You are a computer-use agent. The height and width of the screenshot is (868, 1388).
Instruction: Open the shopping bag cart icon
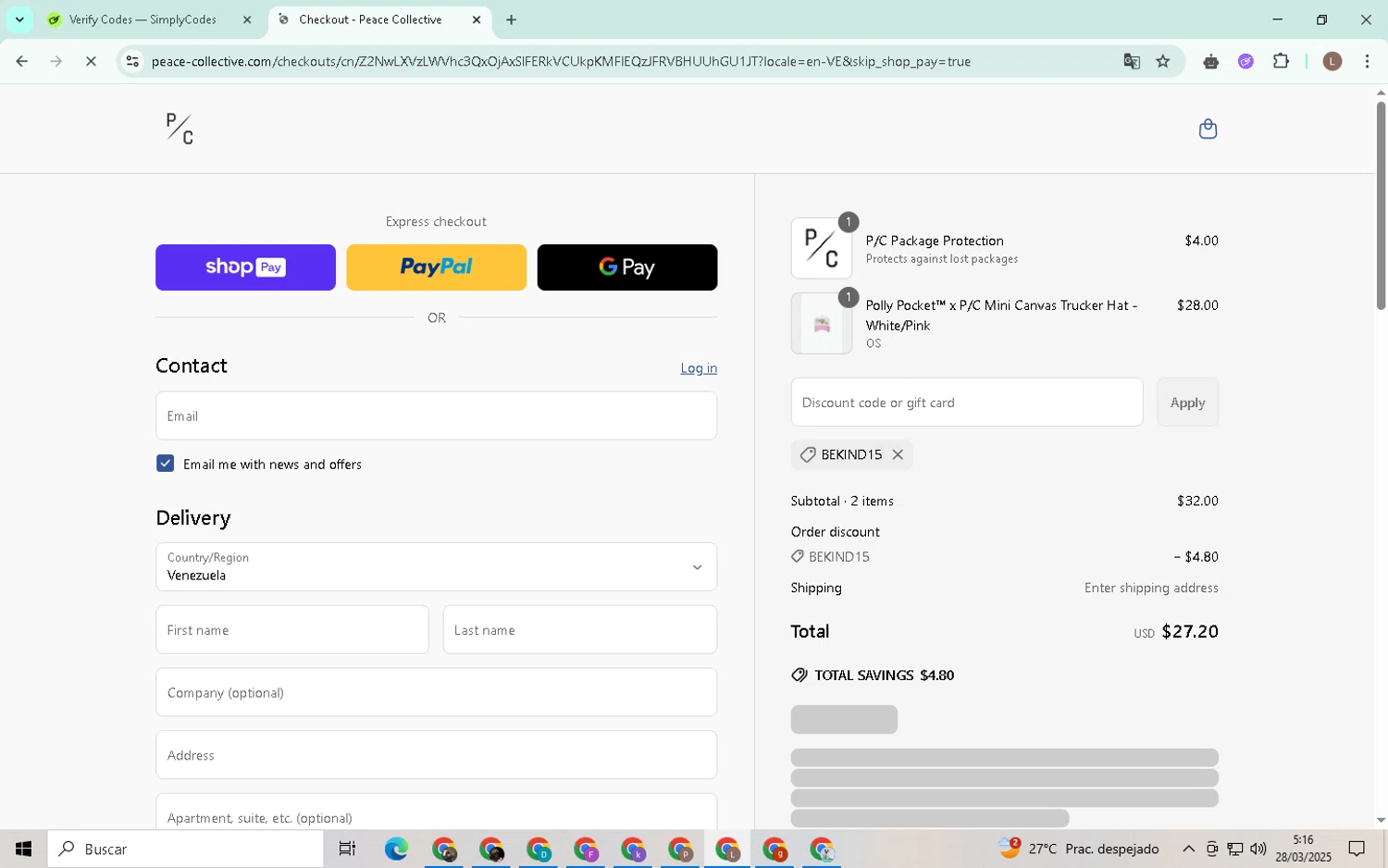point(1208,129)
